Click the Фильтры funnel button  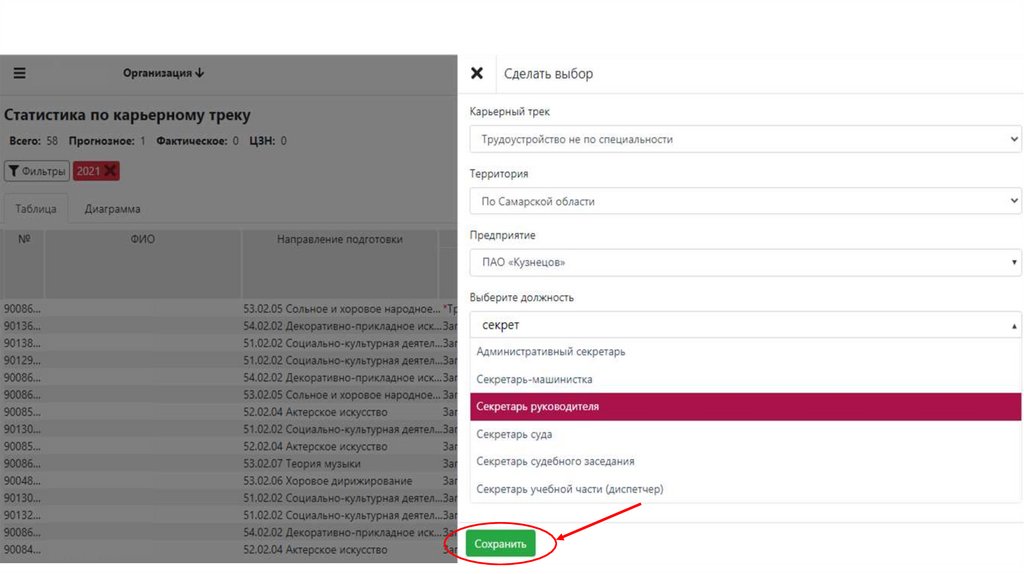coord(36,171)
